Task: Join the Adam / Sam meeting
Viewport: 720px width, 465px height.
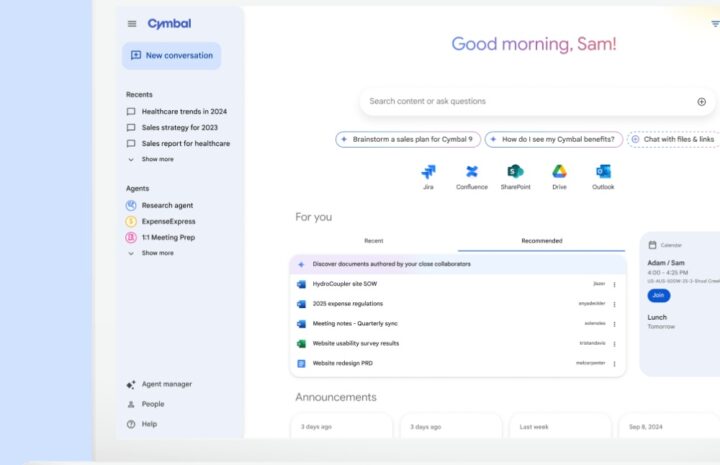Action: click(x=658, y=295)
